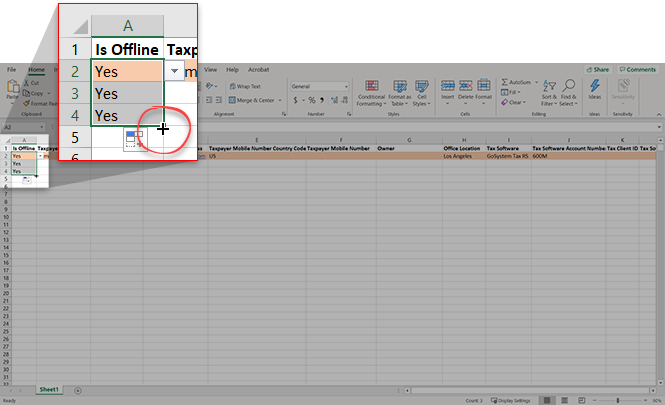Click the Paste clipboard icon
Viewport: 665px width, 405px height.
(x=12, y=89)
